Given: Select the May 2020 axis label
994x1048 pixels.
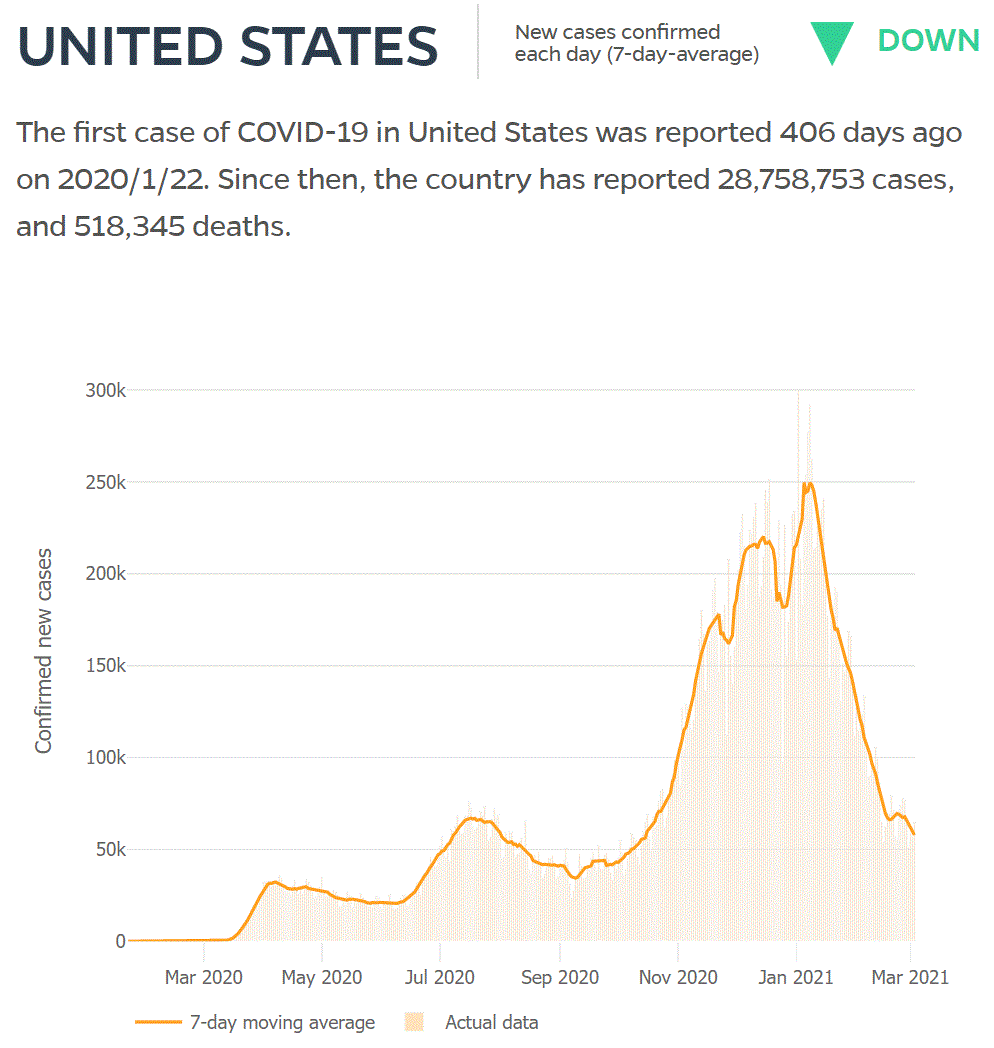Looking at the screenshot, I should (322, 977).
